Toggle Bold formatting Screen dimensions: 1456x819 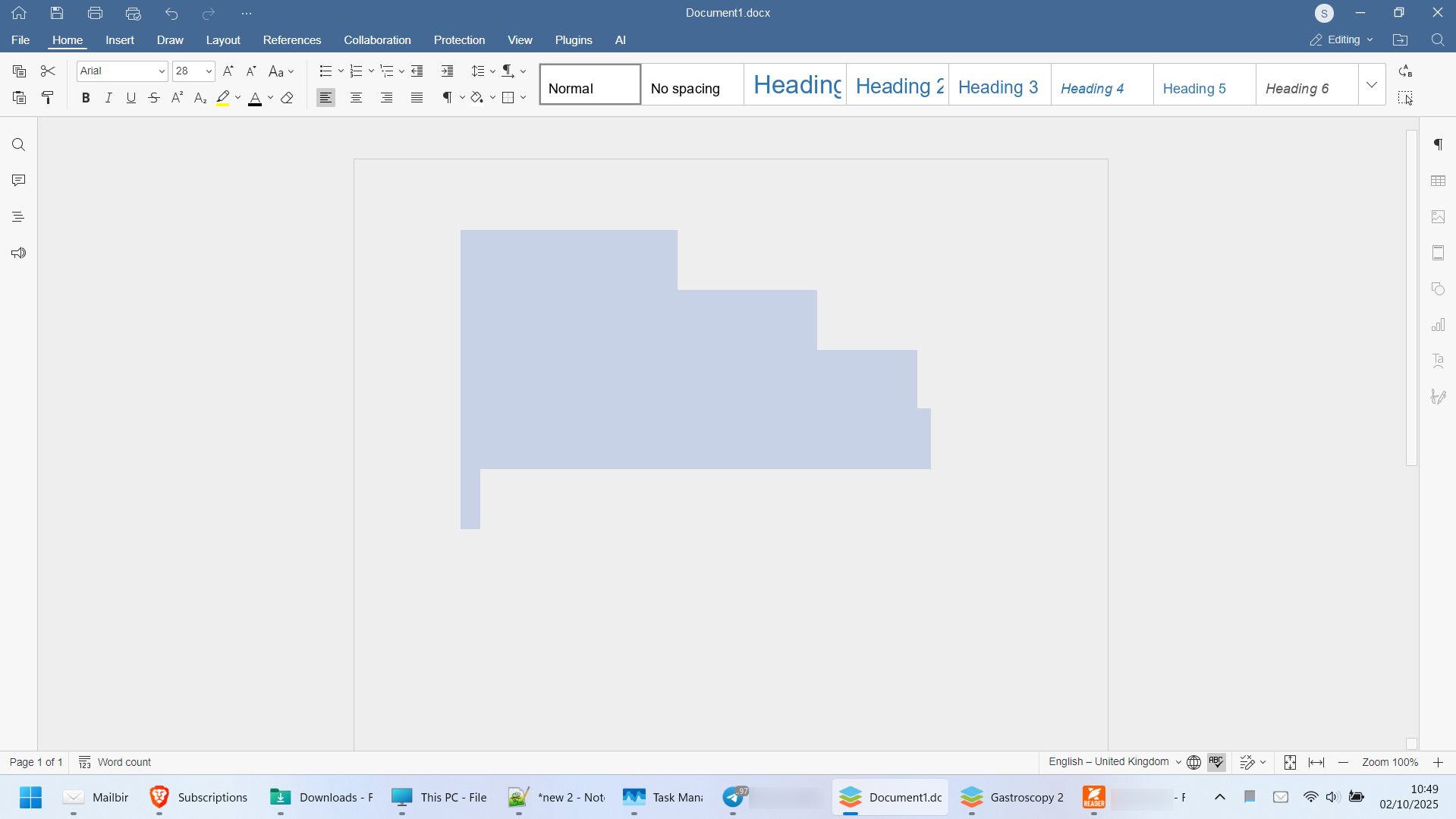click(x=86, y=98)
